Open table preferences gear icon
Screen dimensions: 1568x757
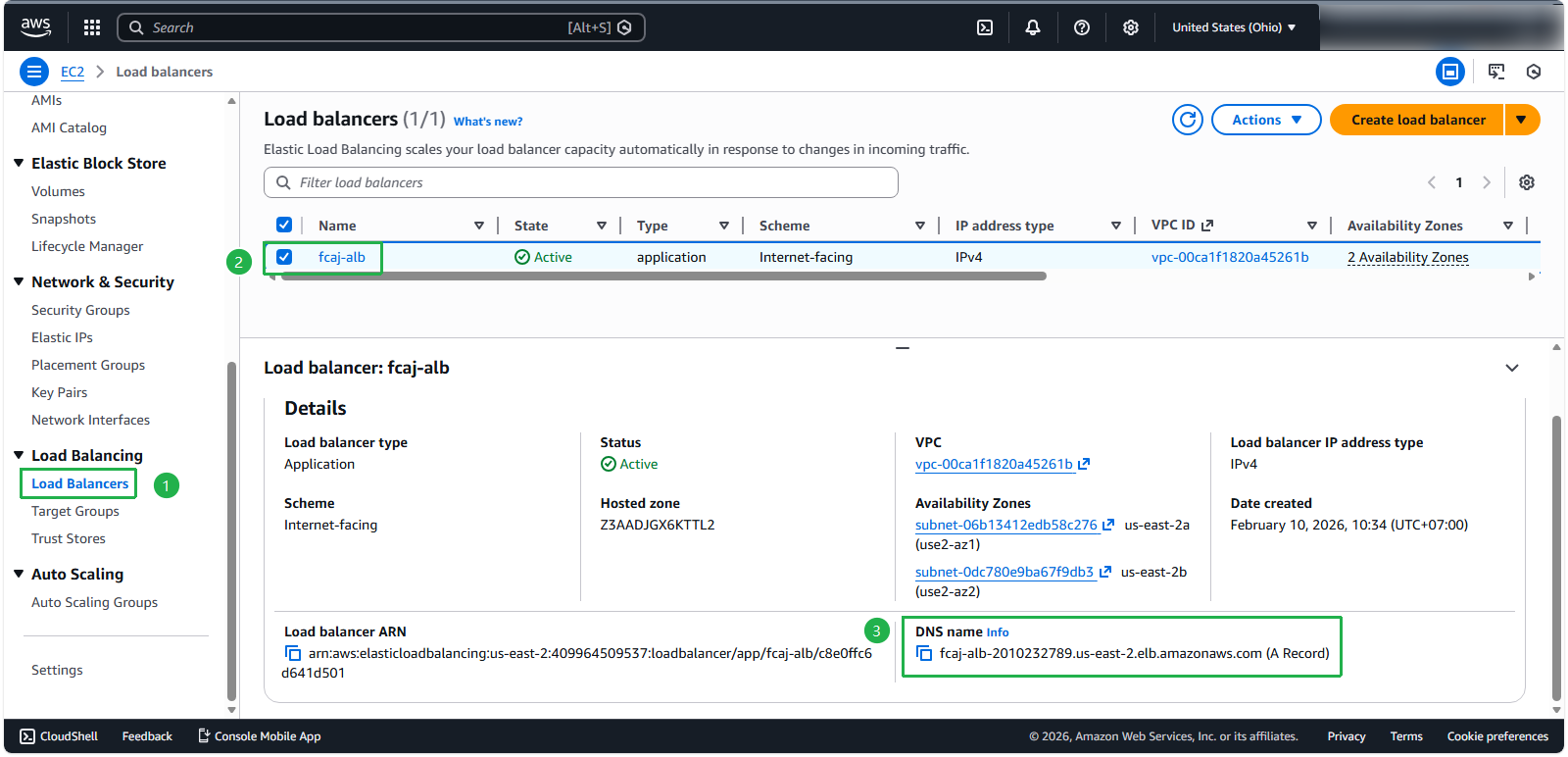1527,182
